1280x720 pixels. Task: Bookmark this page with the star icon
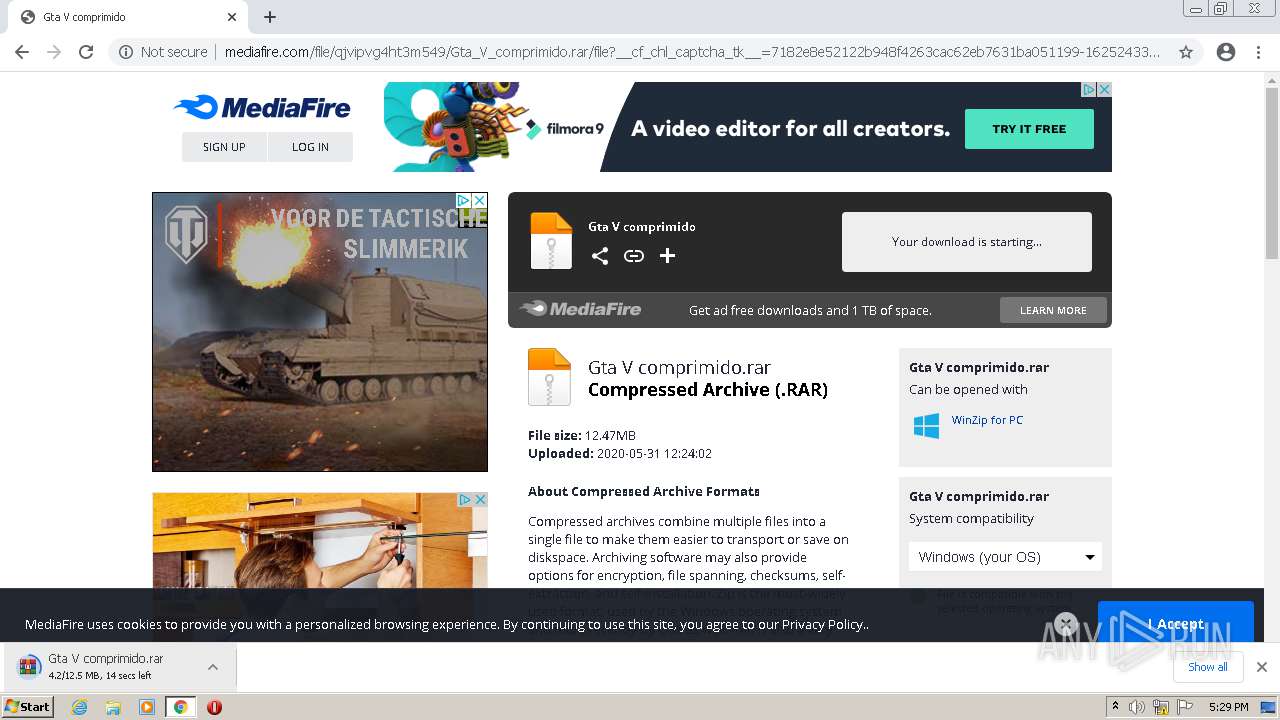(x=1186, y=52)
